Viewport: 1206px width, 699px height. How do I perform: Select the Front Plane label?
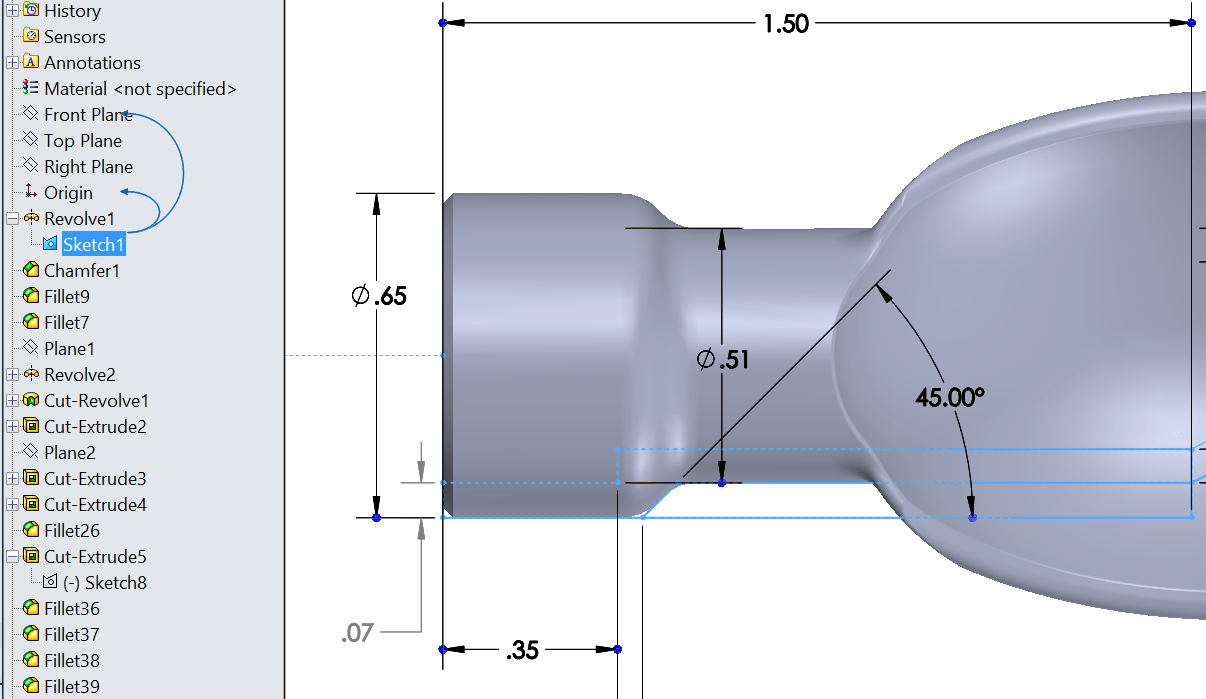coord(88,115)
